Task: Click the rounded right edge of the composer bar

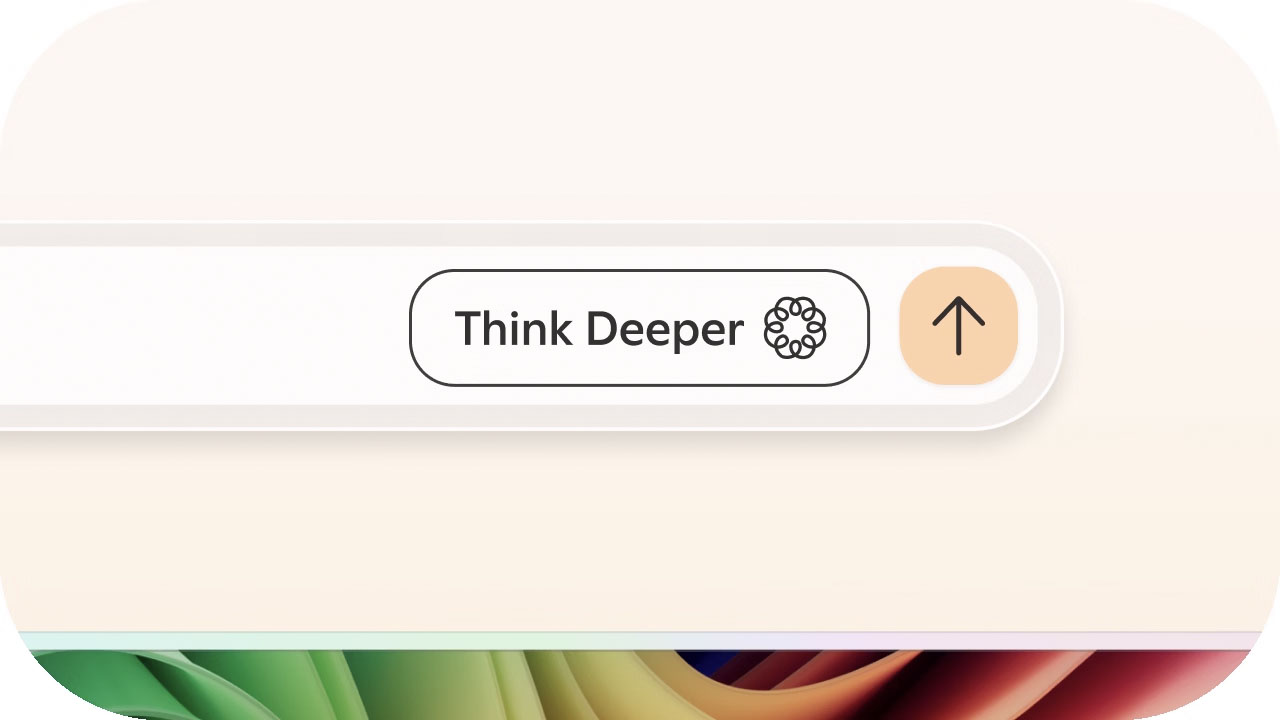Action: (x=1045, y=326)
